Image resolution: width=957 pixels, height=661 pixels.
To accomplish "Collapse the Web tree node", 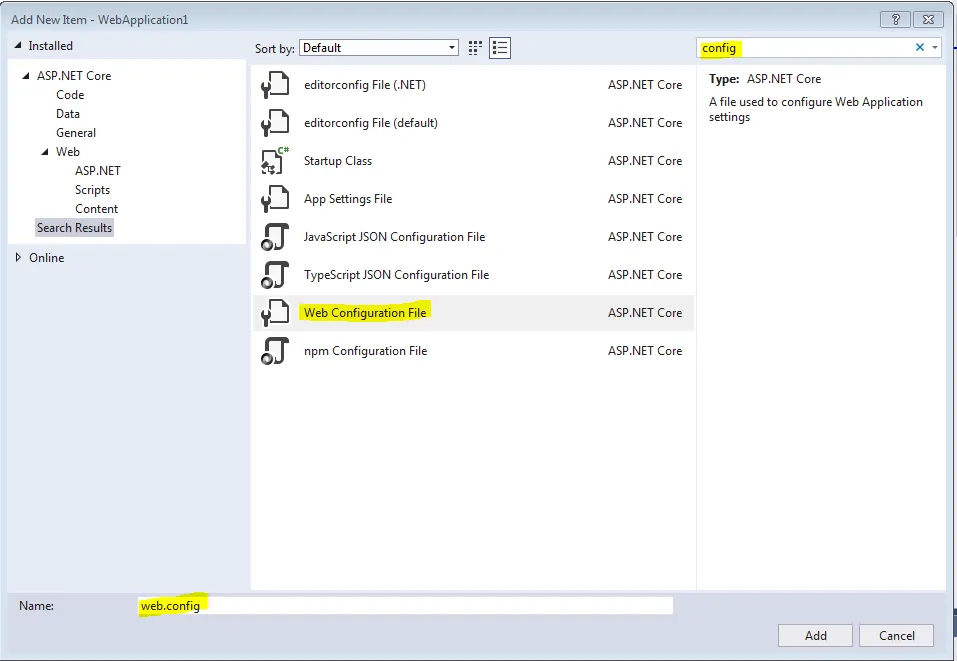I will [x=45, y=151].
